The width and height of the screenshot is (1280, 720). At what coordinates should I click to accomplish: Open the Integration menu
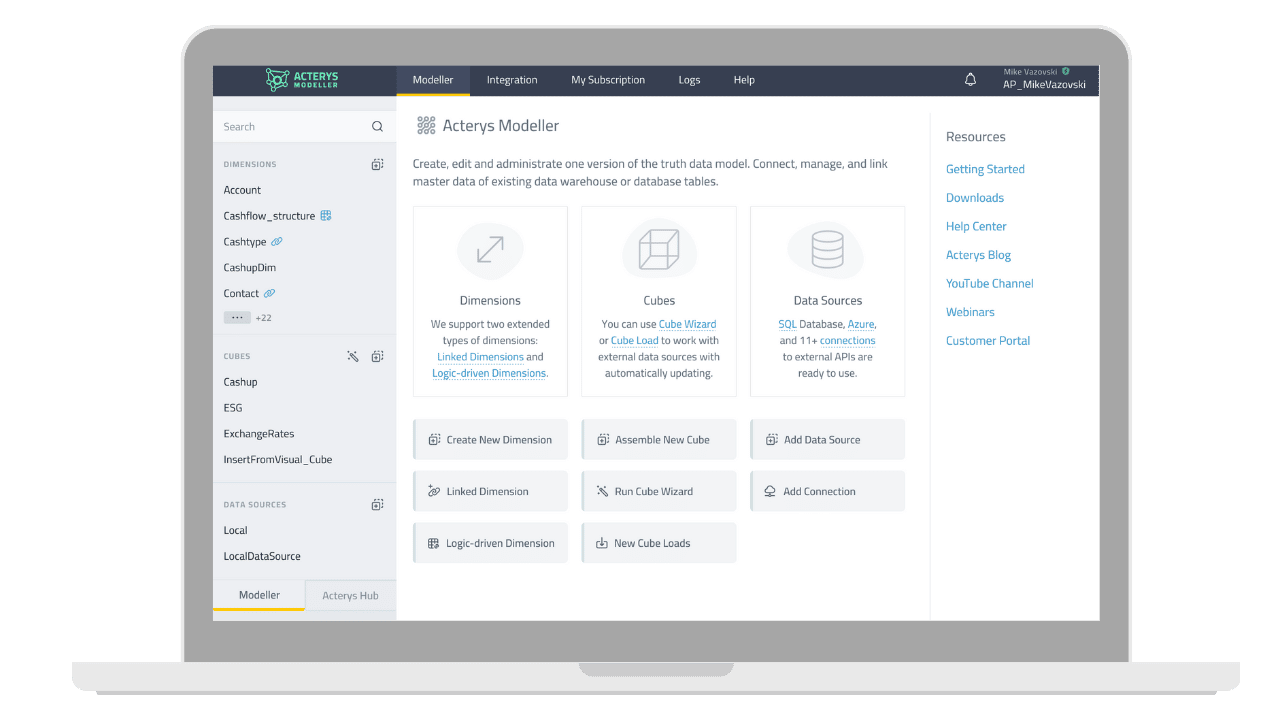coord(512,80)
